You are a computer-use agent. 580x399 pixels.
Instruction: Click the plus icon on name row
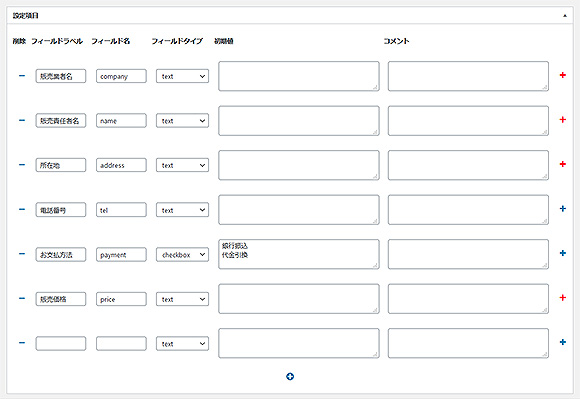563,119
